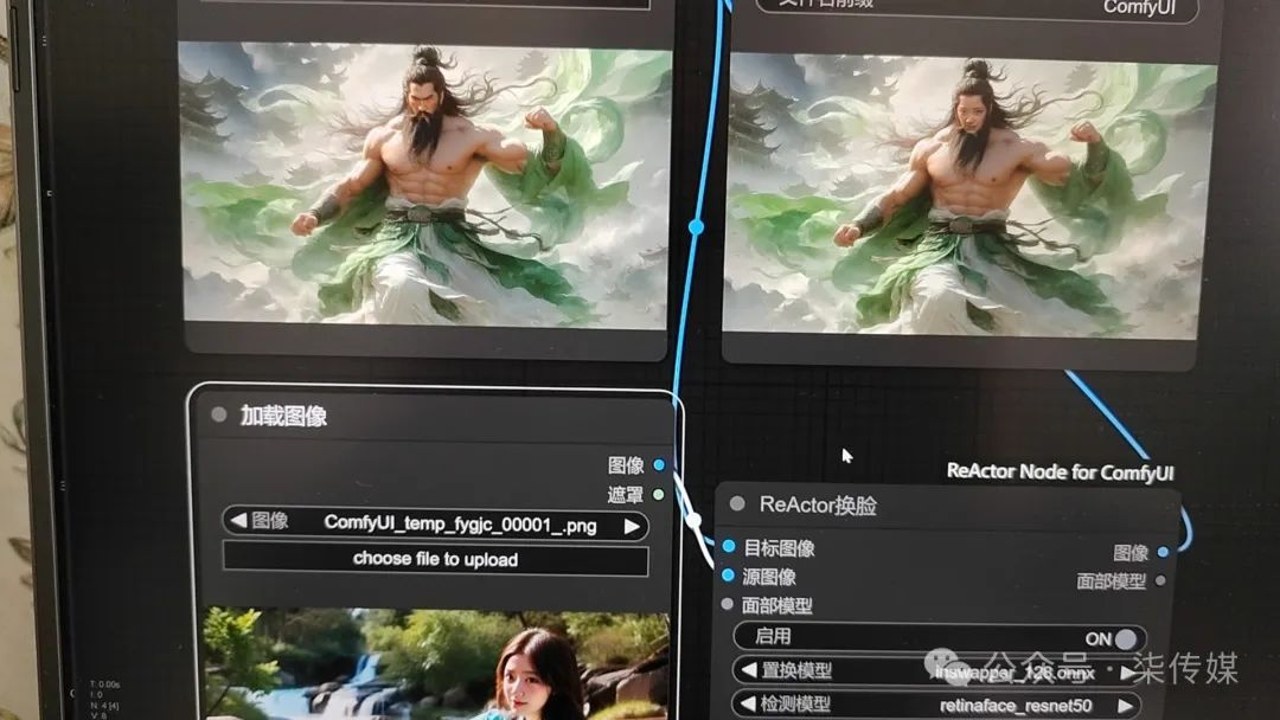Click the ReActor Node for ComfyUI badge text
1280x720 pixels.
1060,472
